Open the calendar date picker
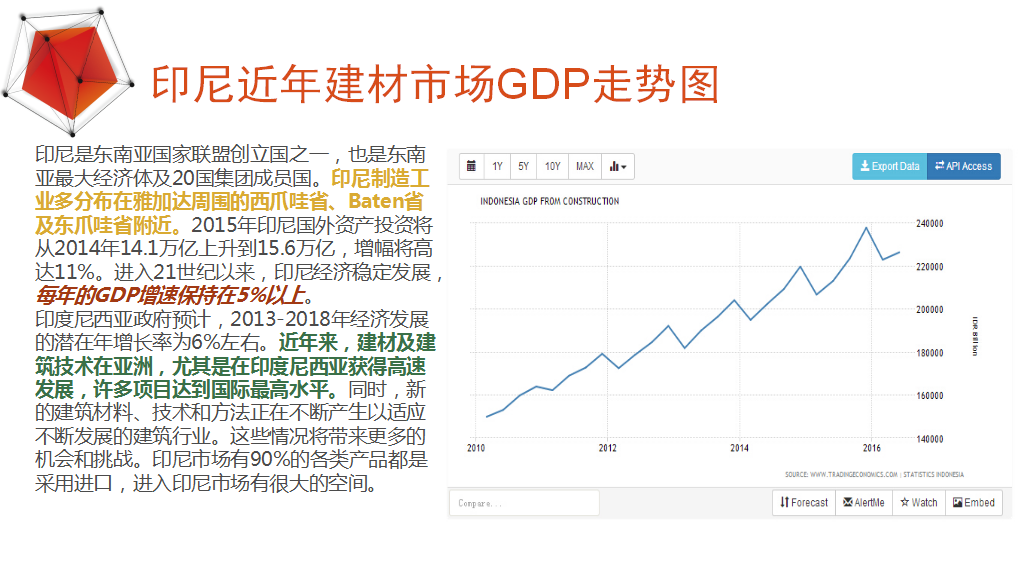 (470, 166)
